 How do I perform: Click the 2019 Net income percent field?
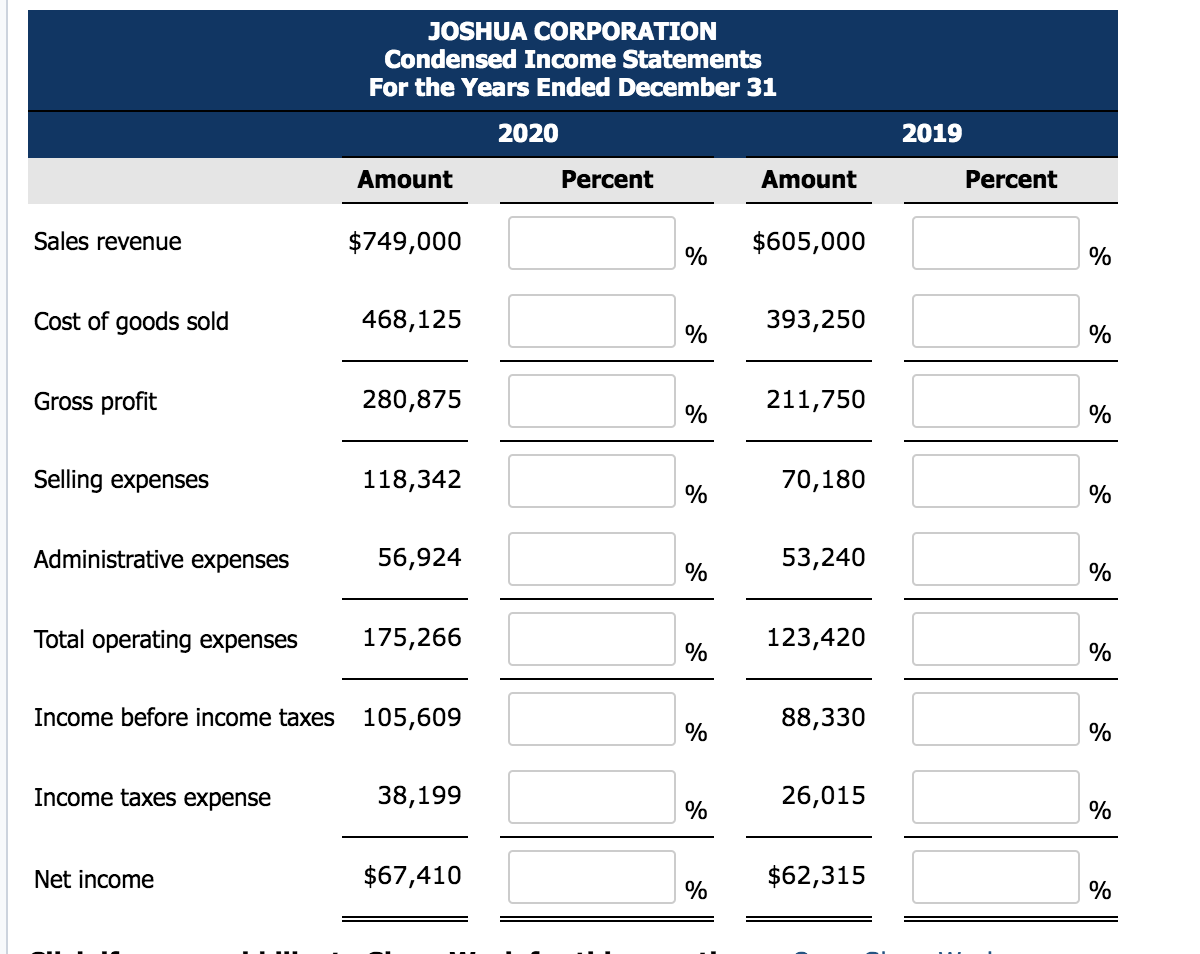(995, 877)
